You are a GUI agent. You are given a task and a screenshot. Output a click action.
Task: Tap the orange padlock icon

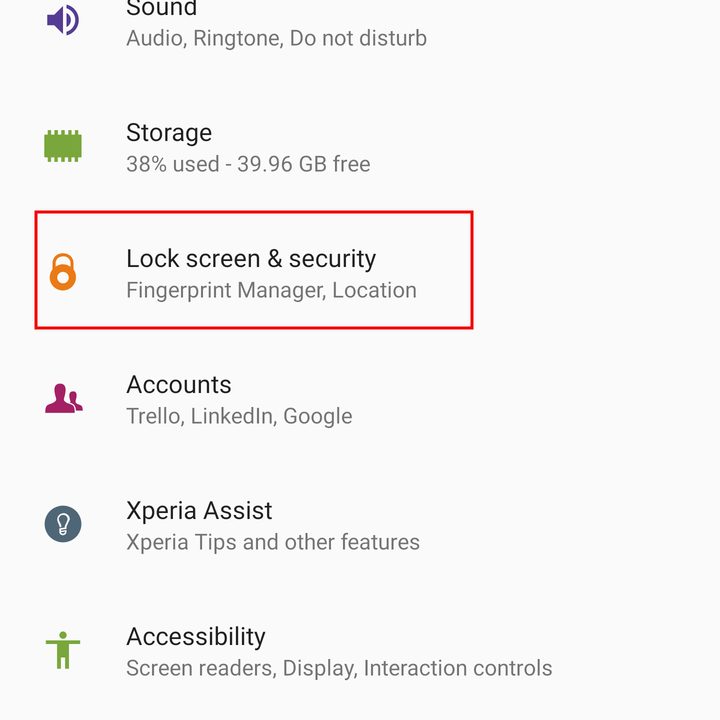pyautogui.click(x=63, y=272)
